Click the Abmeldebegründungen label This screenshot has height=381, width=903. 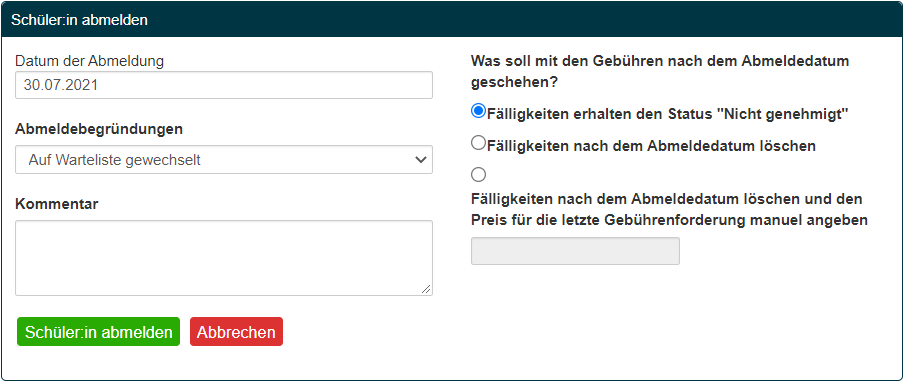(99, 129)
